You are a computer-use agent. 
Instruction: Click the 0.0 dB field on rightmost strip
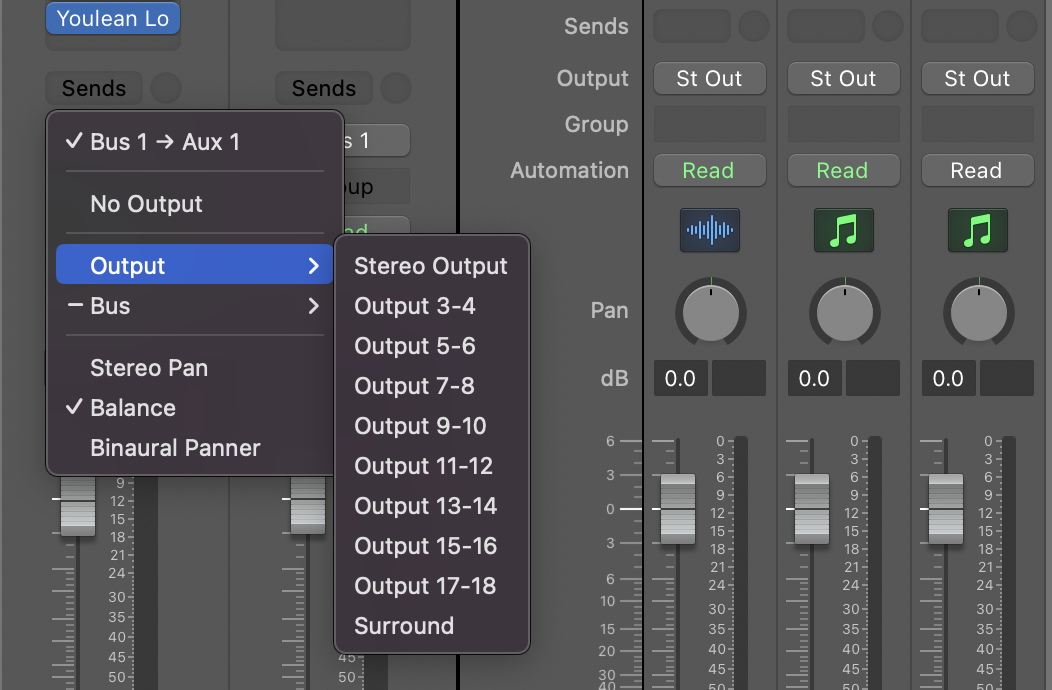click(949, 378)
